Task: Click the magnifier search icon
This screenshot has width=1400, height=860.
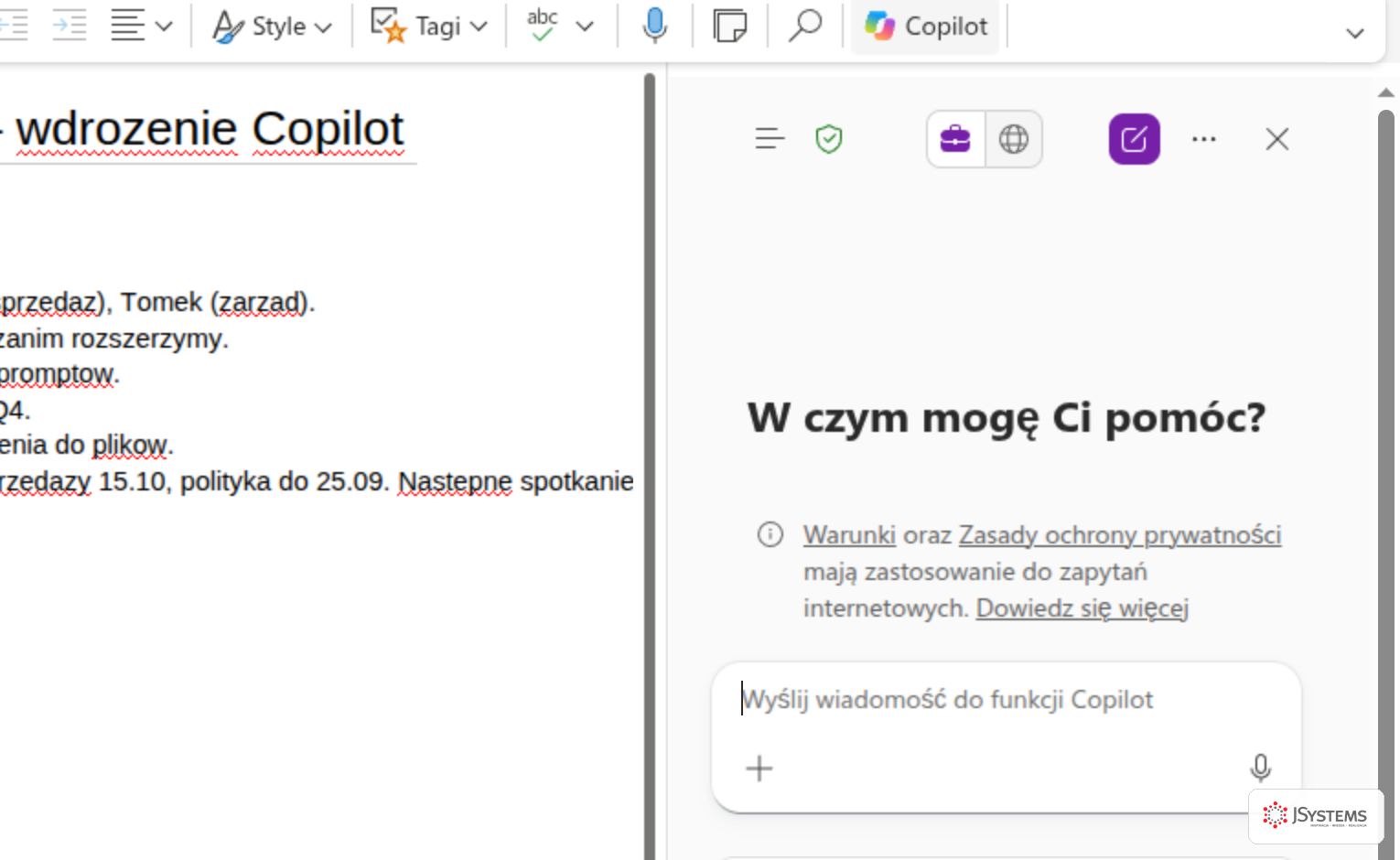Action: pos(805,26)
